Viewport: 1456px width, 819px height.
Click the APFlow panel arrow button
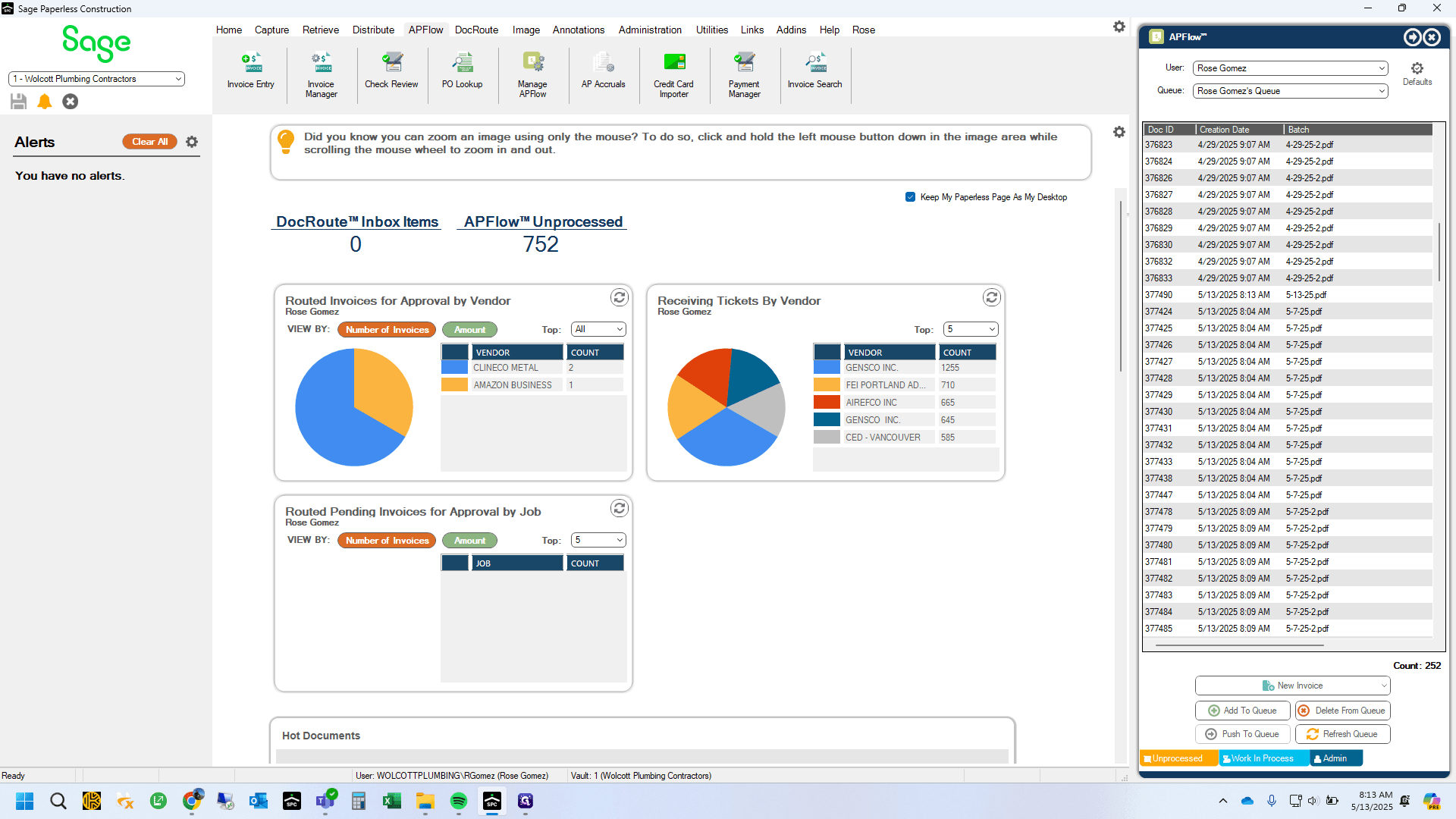coord(1412,37)
